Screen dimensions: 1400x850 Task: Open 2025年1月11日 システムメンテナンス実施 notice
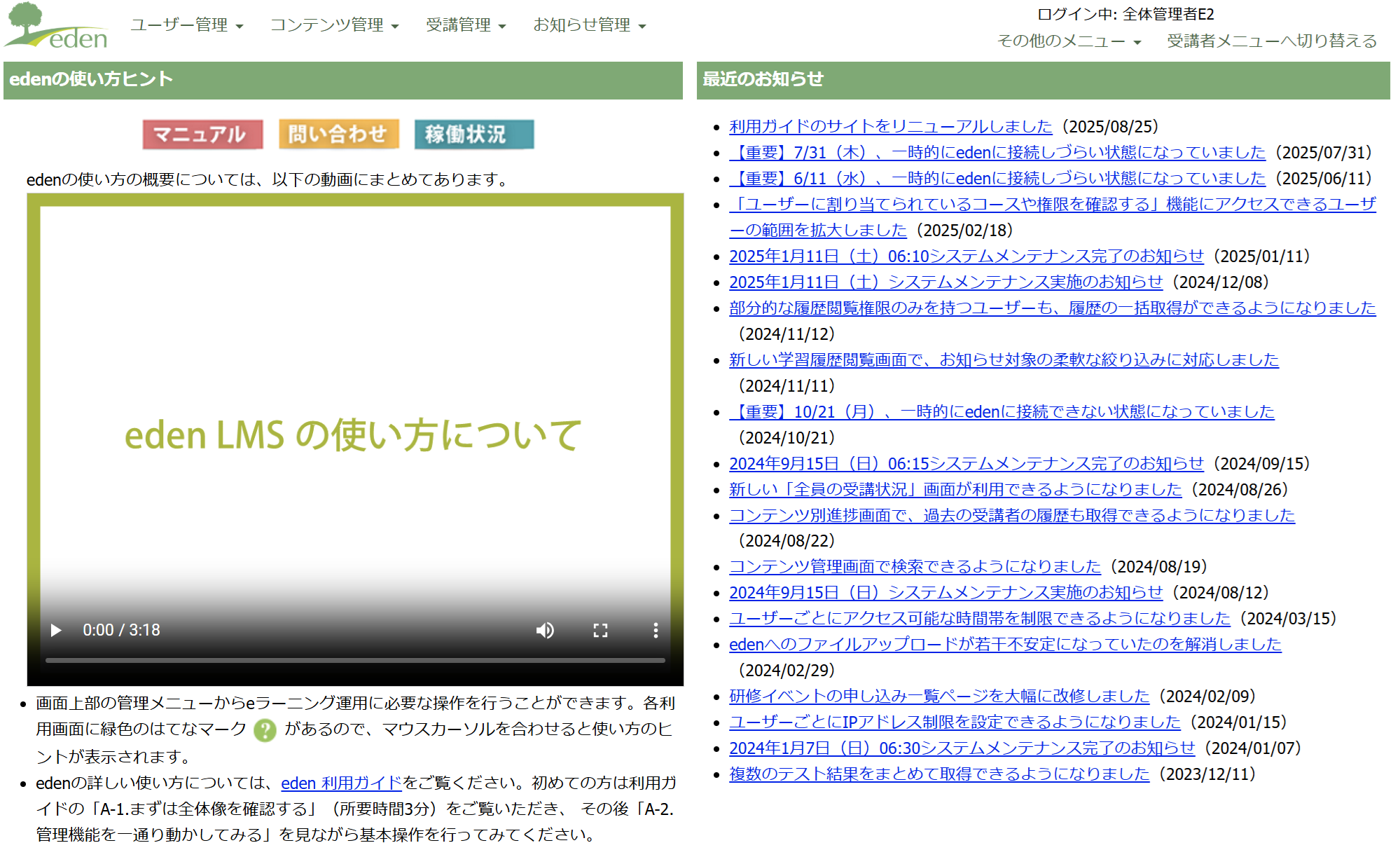coord(946,282)
